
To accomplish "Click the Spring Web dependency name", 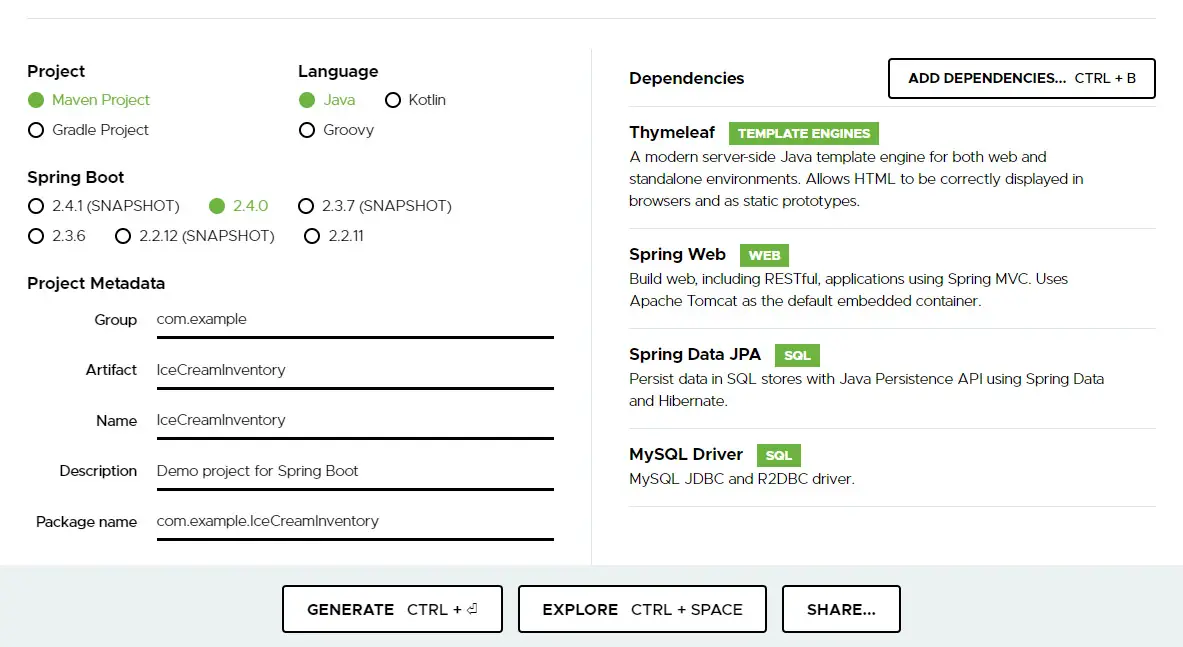I will (677, 254).
